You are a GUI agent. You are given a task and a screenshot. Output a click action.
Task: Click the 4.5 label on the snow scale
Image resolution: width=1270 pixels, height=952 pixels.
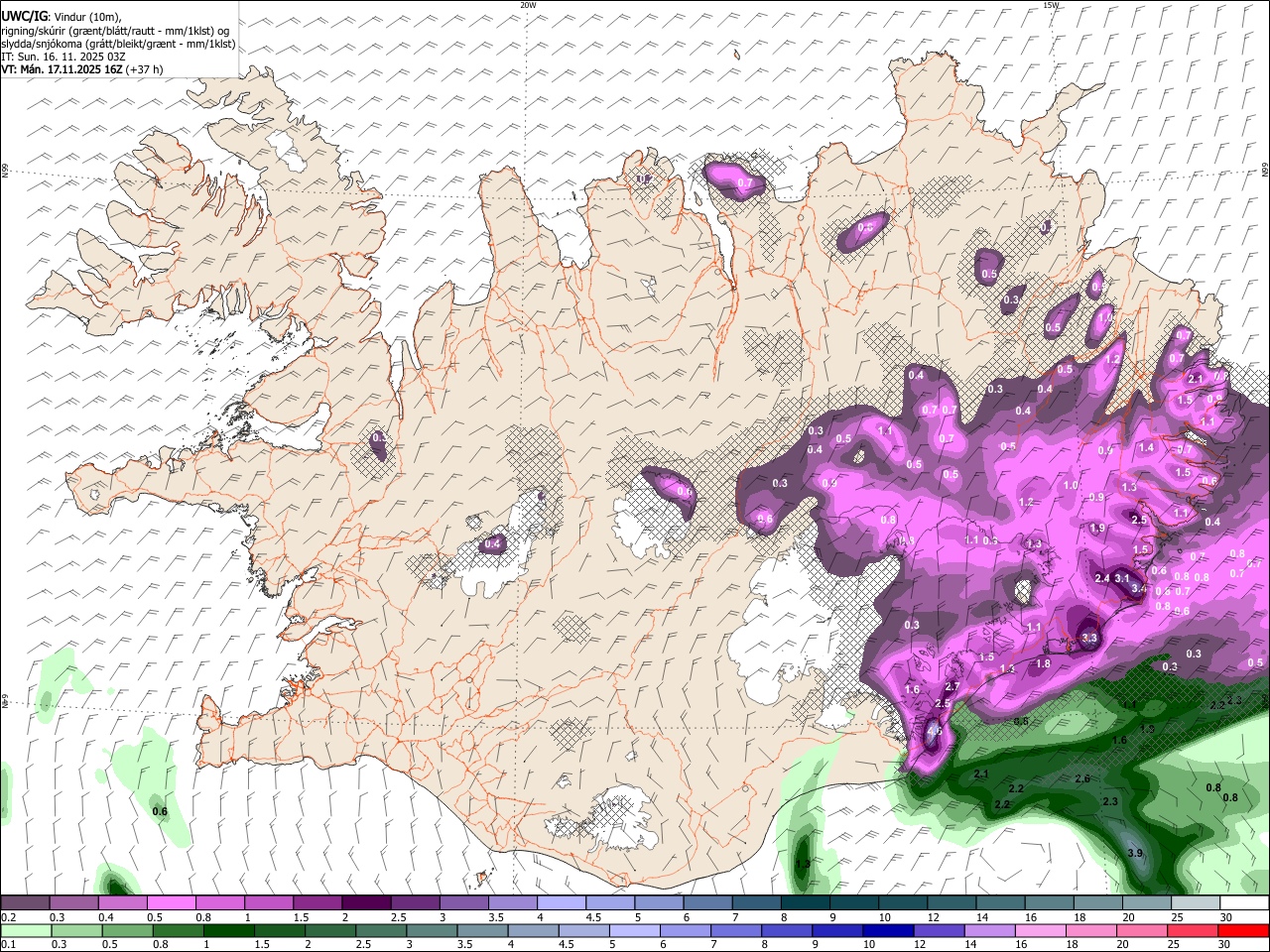tap(594, 918)
